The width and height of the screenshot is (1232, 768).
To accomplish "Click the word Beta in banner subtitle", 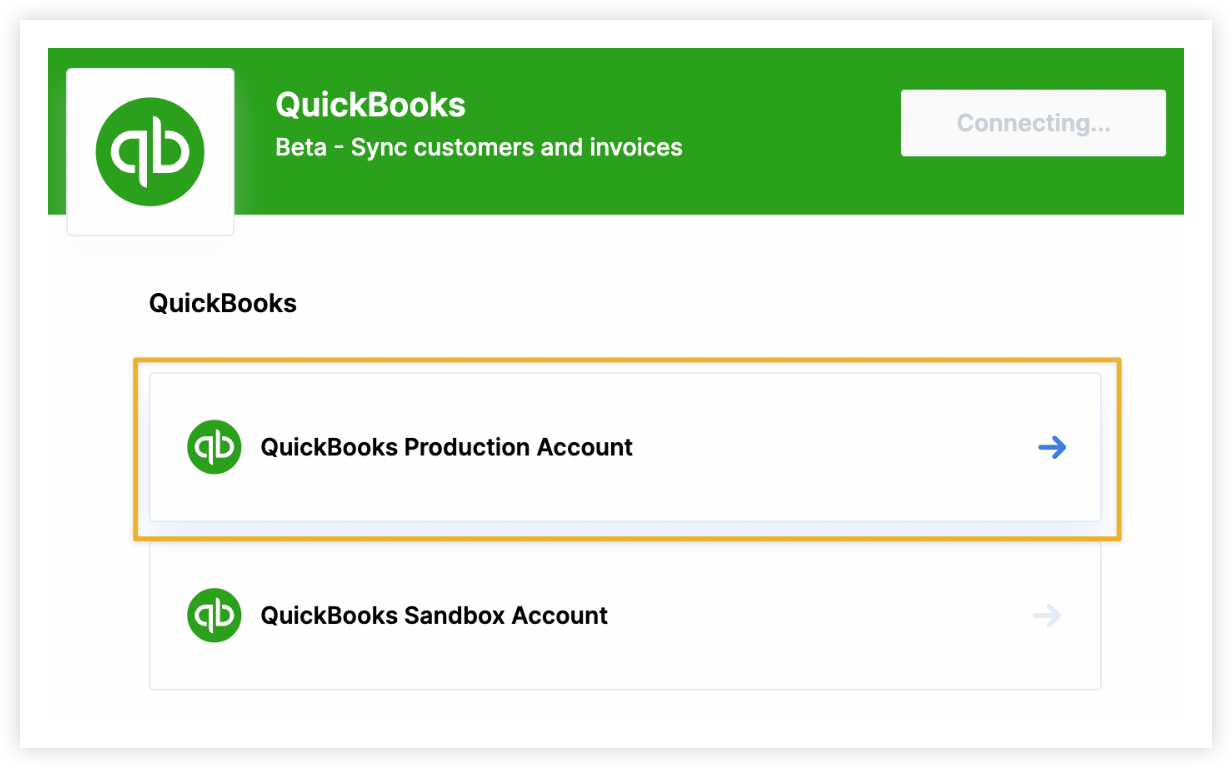I will 301,148.
